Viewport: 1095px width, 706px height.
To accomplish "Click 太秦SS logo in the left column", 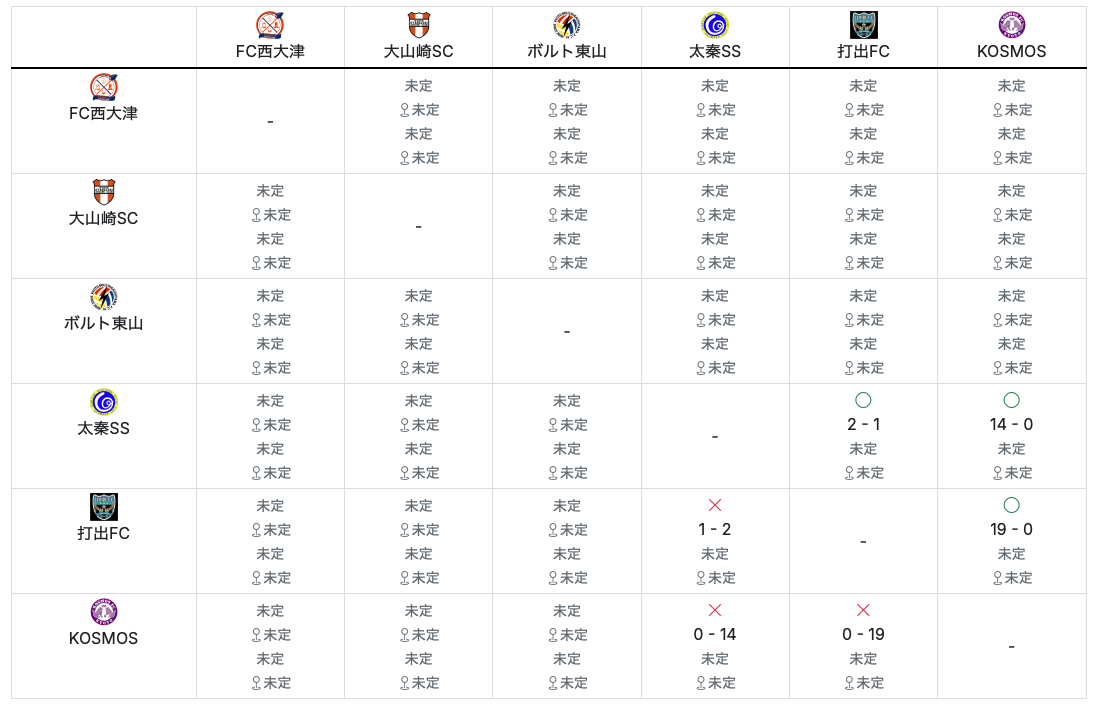I will pos(103,402).
